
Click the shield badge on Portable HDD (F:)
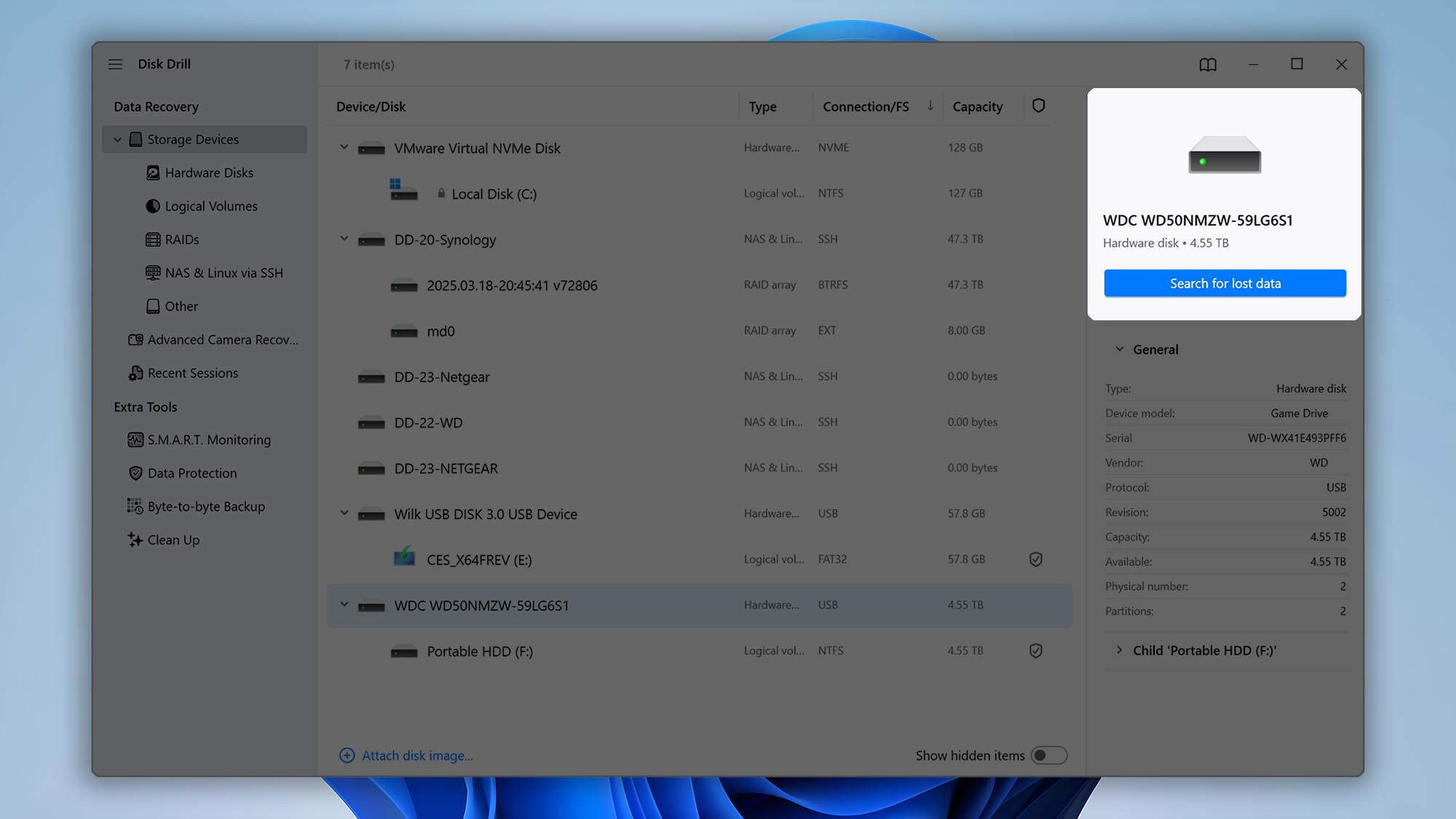(1035, 650)
